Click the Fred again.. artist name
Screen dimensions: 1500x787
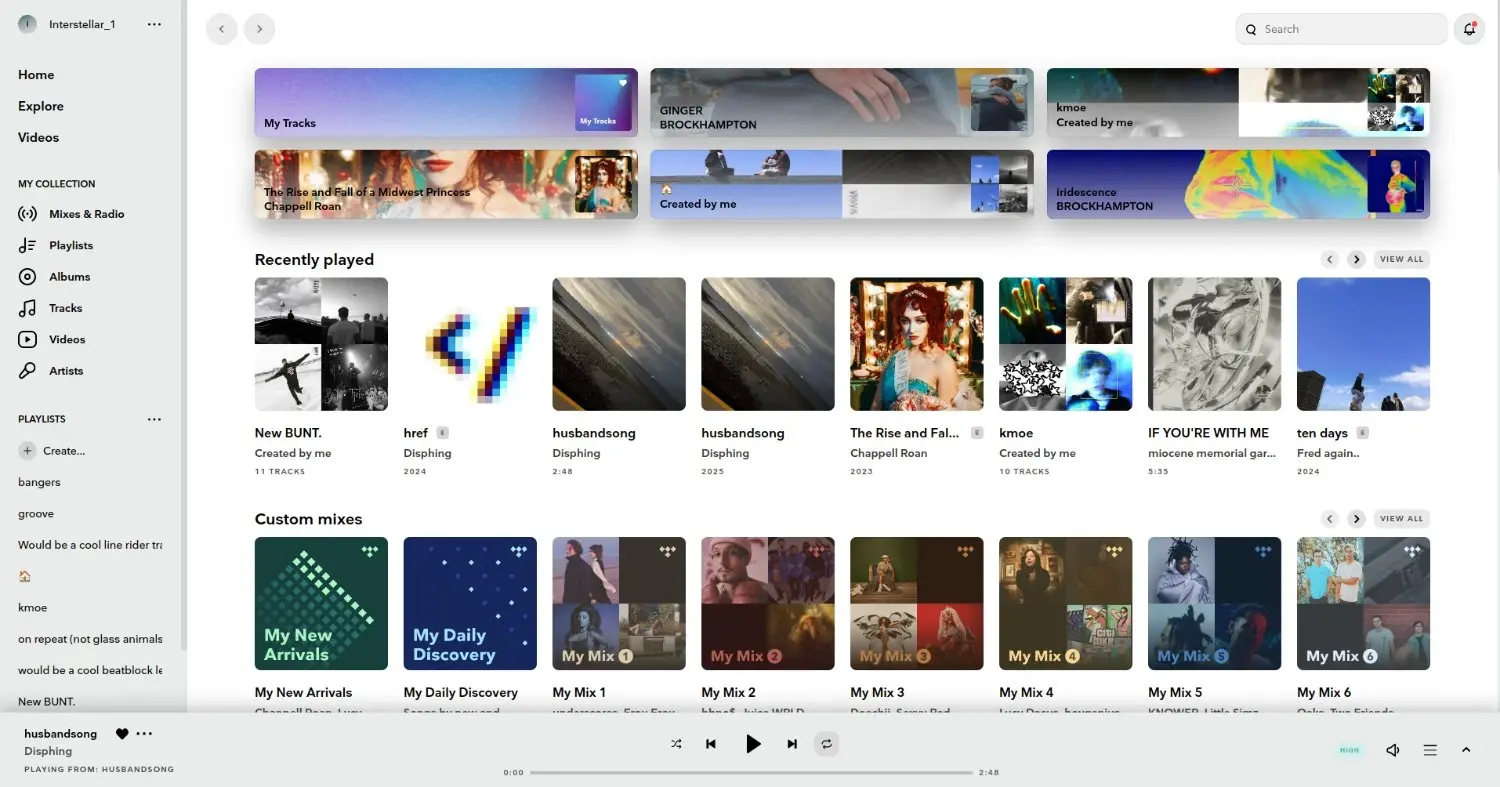1328,453
